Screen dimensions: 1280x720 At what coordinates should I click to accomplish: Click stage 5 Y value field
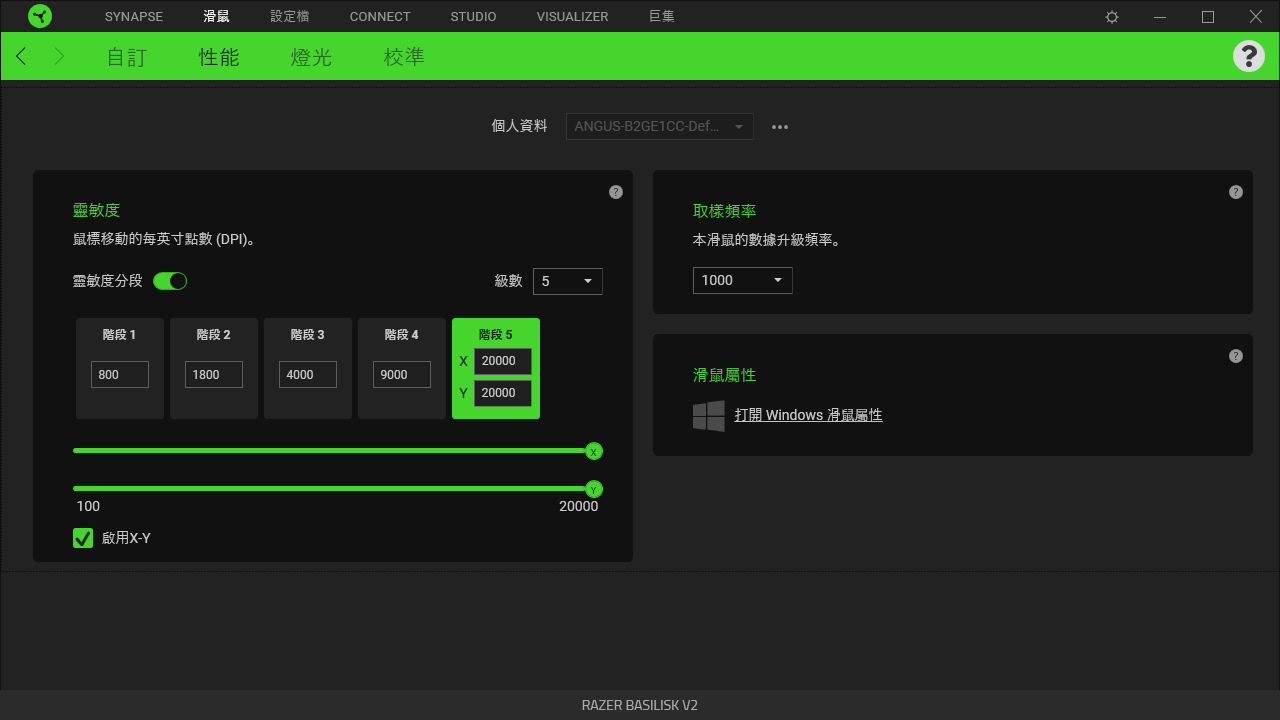503,393
